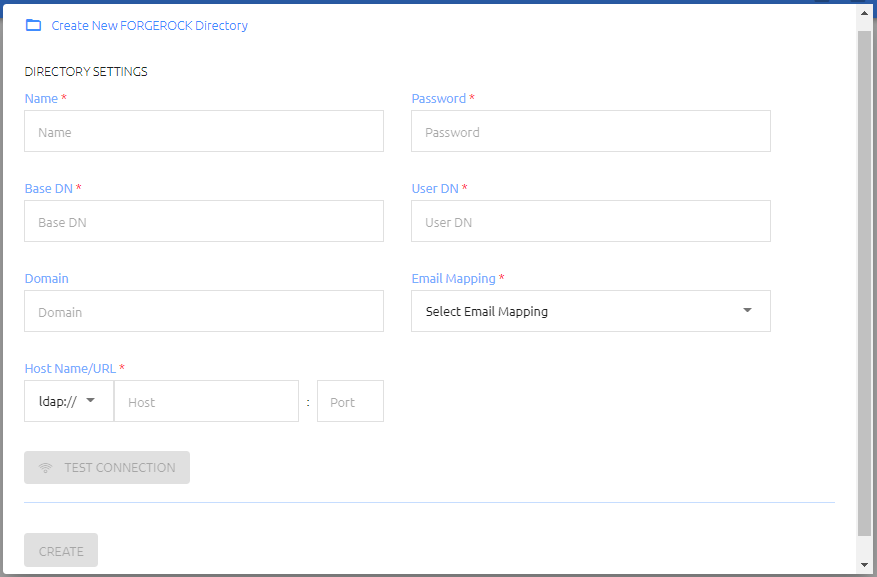
Task: Click the Name label above its field
Action: point(41,98)
